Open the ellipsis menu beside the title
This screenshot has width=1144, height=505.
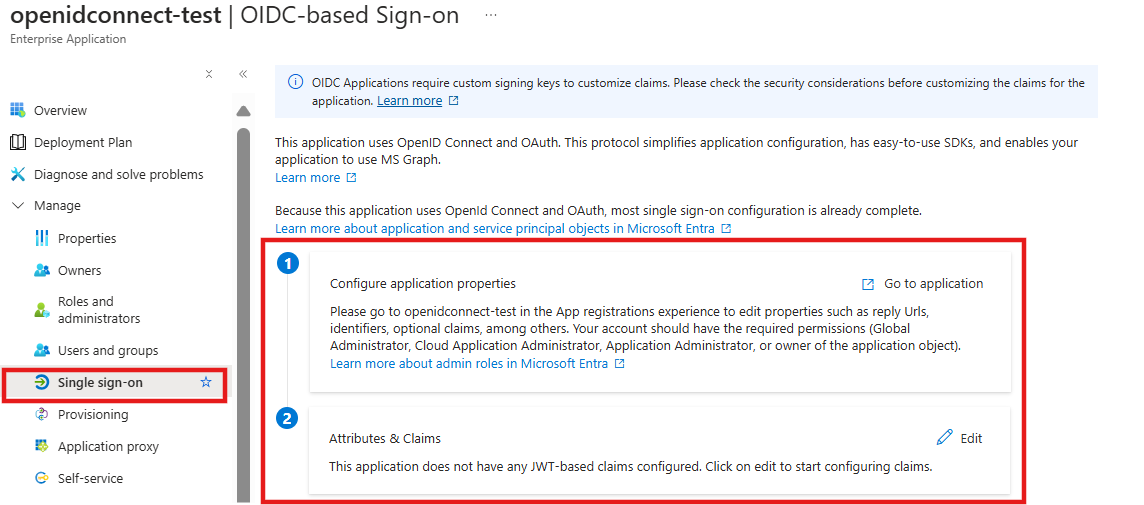coord(490,15)
